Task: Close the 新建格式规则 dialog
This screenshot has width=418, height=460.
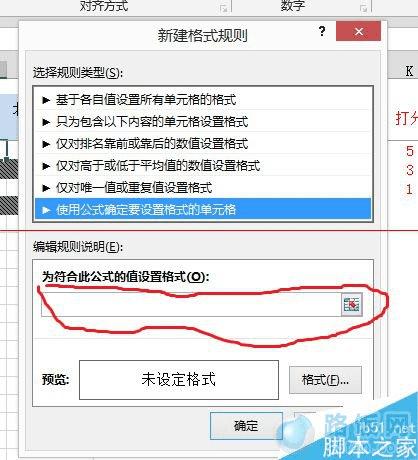Action: tap(358, 31)
